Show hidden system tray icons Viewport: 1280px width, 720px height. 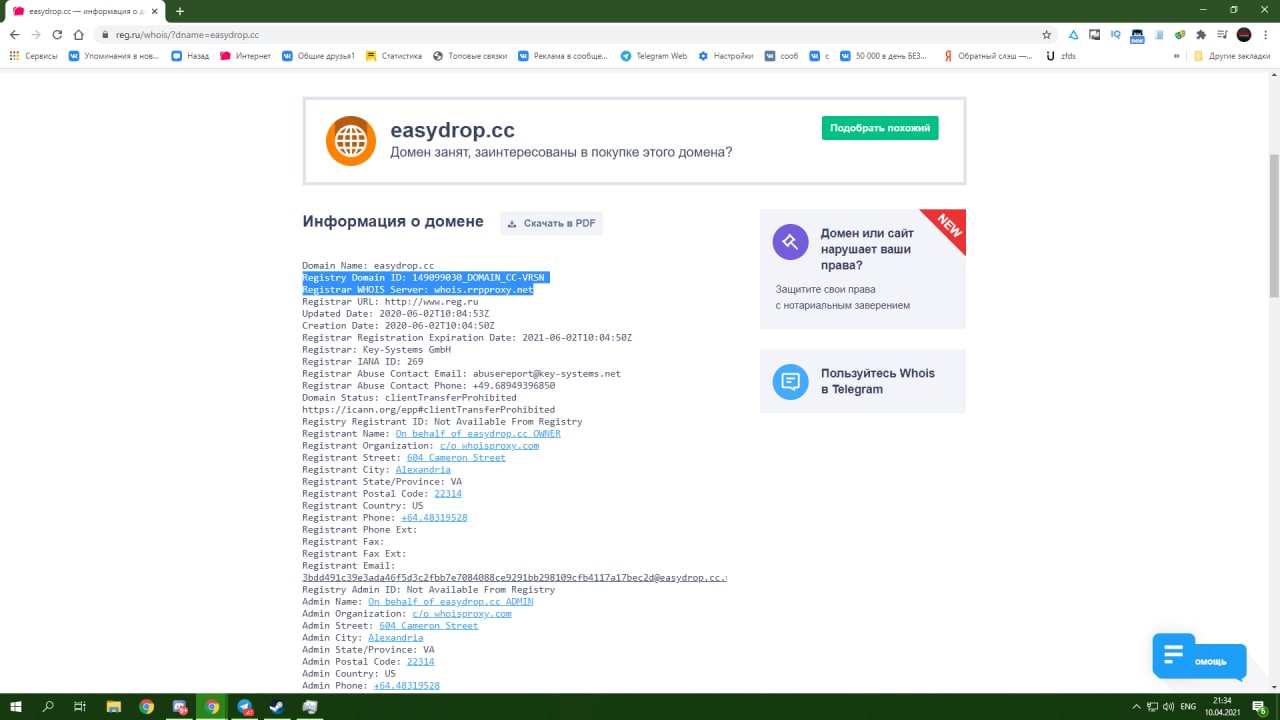(1136, 706)
